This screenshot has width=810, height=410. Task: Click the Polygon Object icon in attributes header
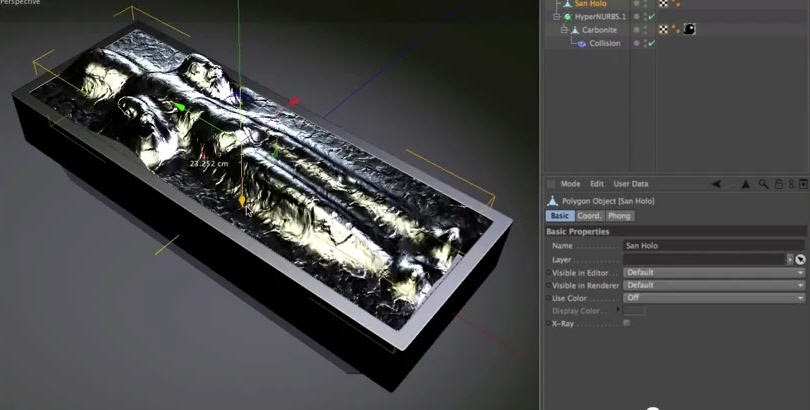point(553,201)
